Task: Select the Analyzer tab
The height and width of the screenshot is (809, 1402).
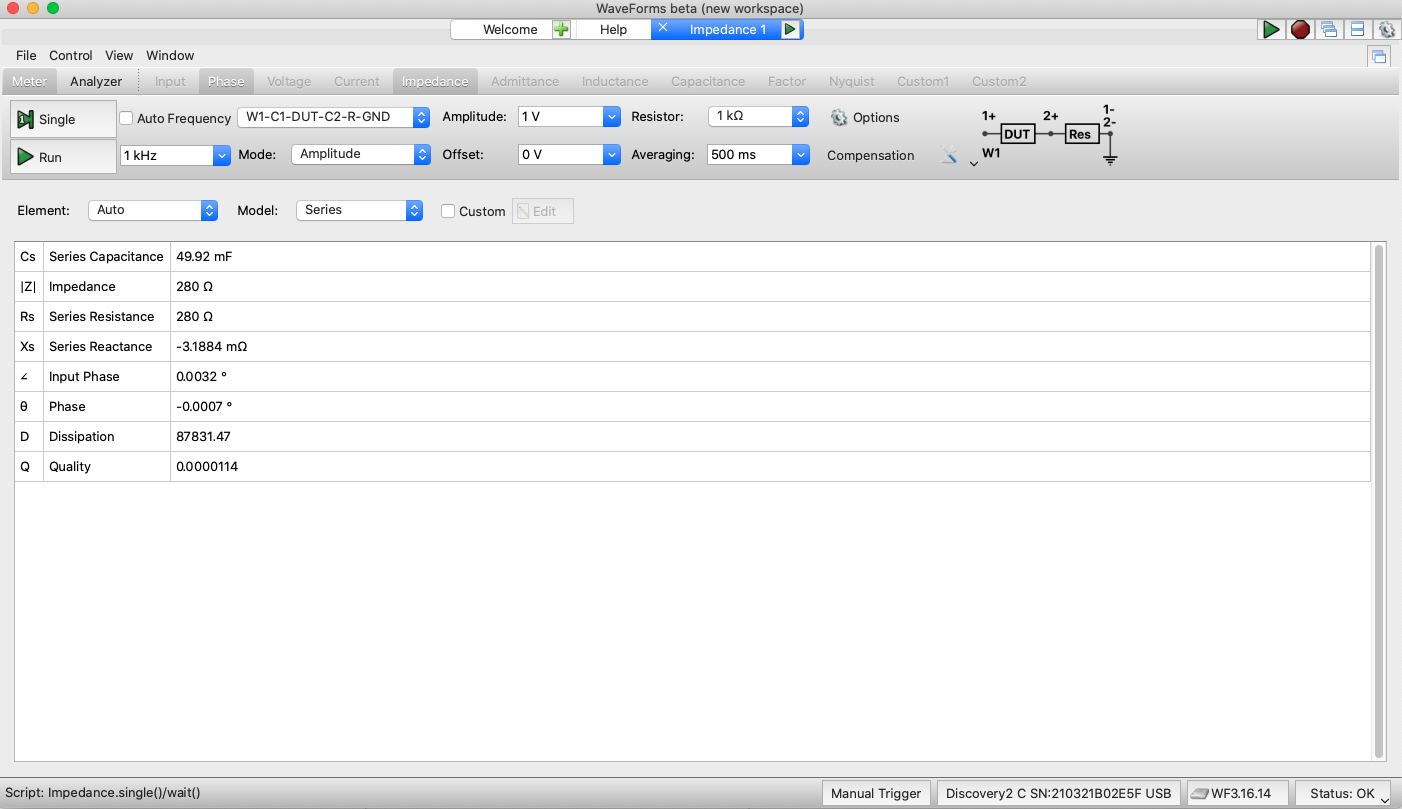Action: (x=96, y=82)
